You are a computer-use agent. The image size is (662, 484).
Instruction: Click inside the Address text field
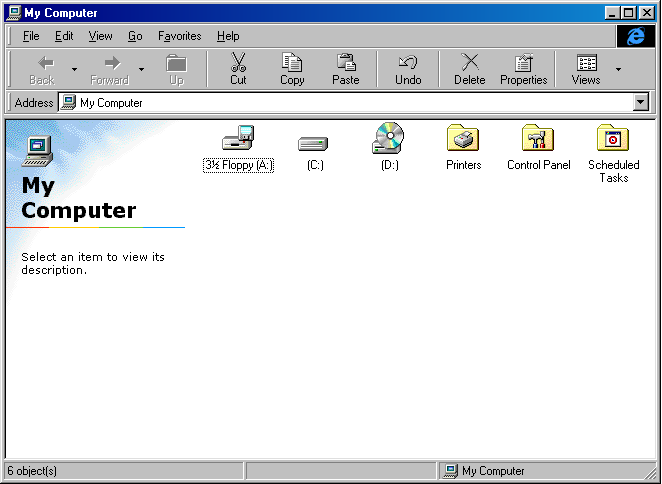(346, 102)
